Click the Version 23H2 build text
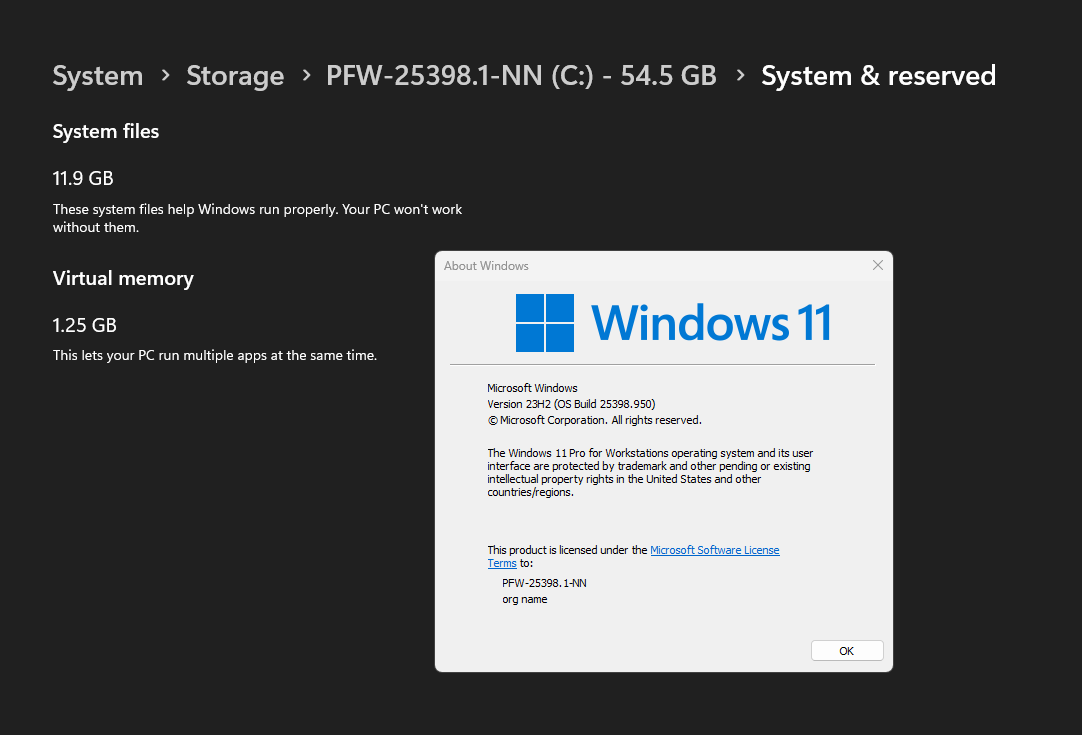This screenshot has height=735, width=1082. pyautogui.click(x=571, y=404)
